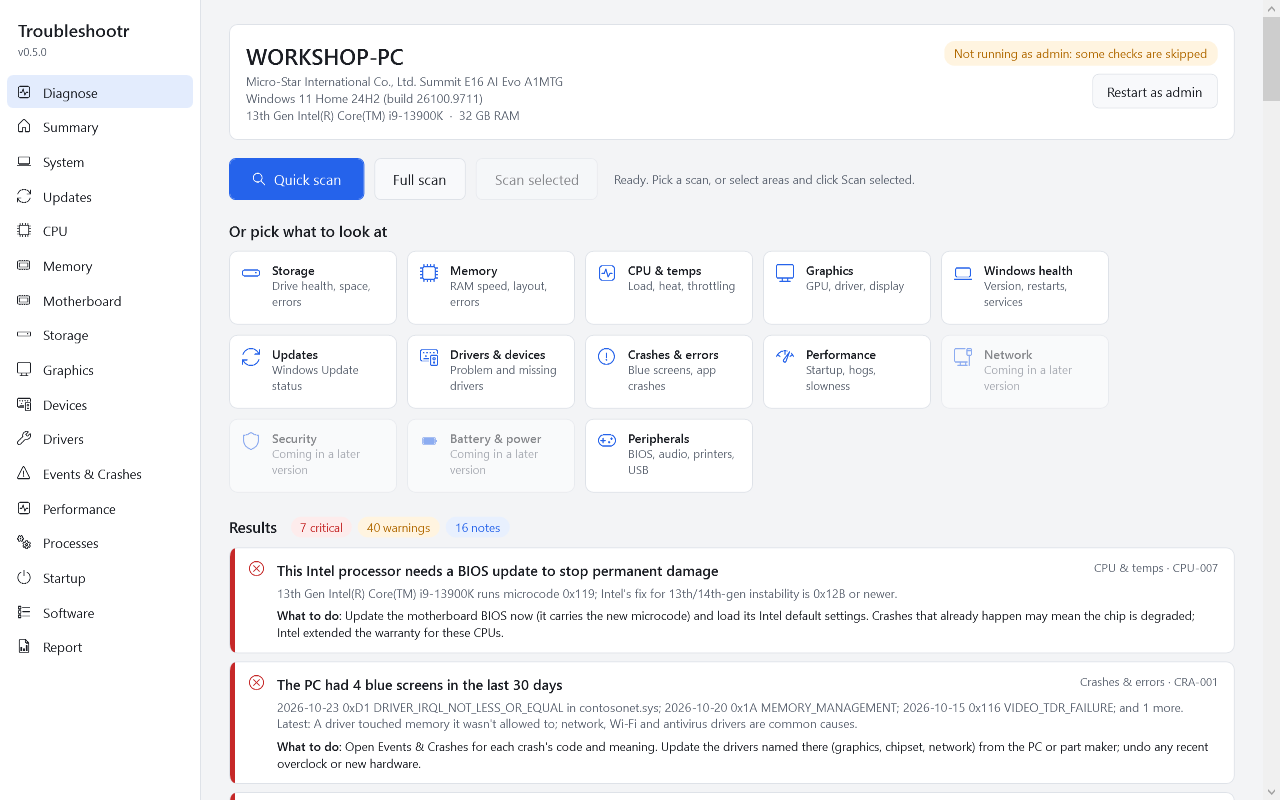Screen dimensions: 1280x800
Task: Go to the CPU sidebar section
Action: pyautogui.click(x=100, y=231)
